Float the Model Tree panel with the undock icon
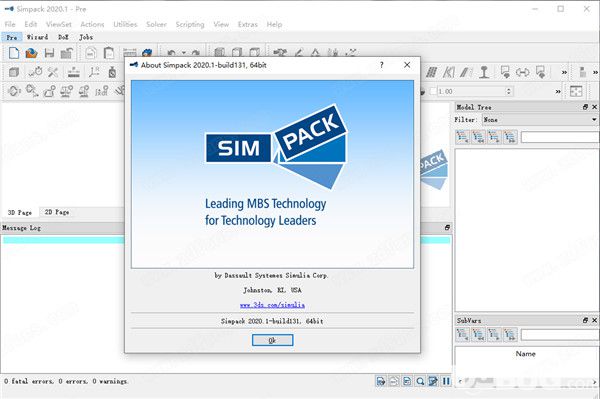Image resolution: width=600 pixels, height=399 pixels. (585, 107)
